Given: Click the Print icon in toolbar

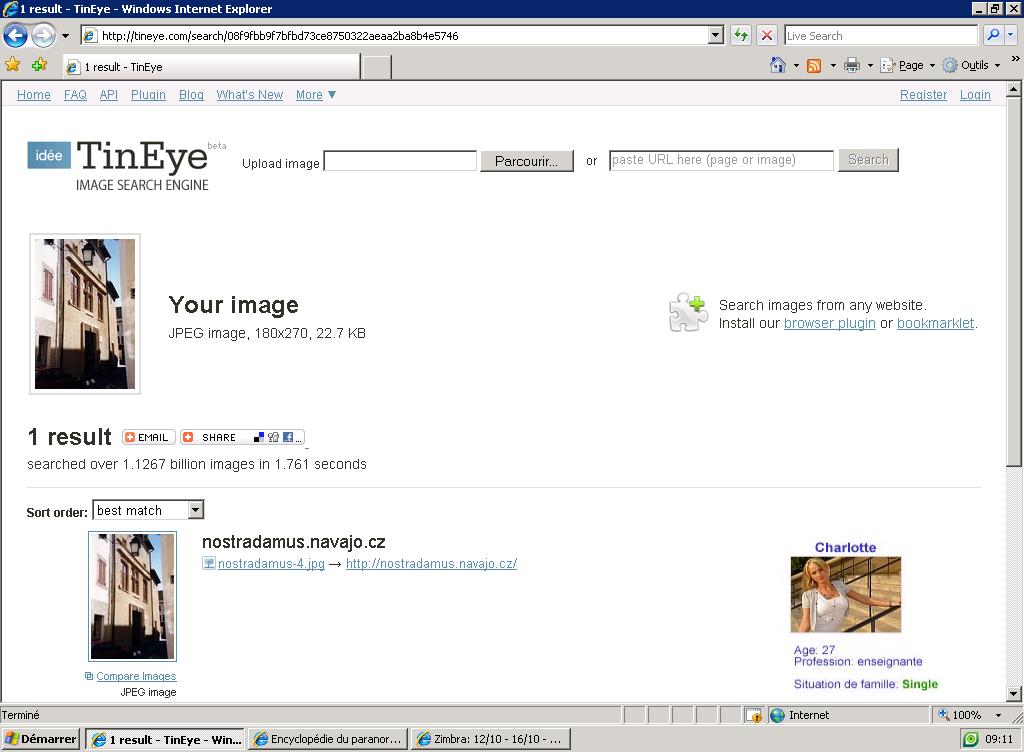Looking at the screenshot, I should click(851, 65).
